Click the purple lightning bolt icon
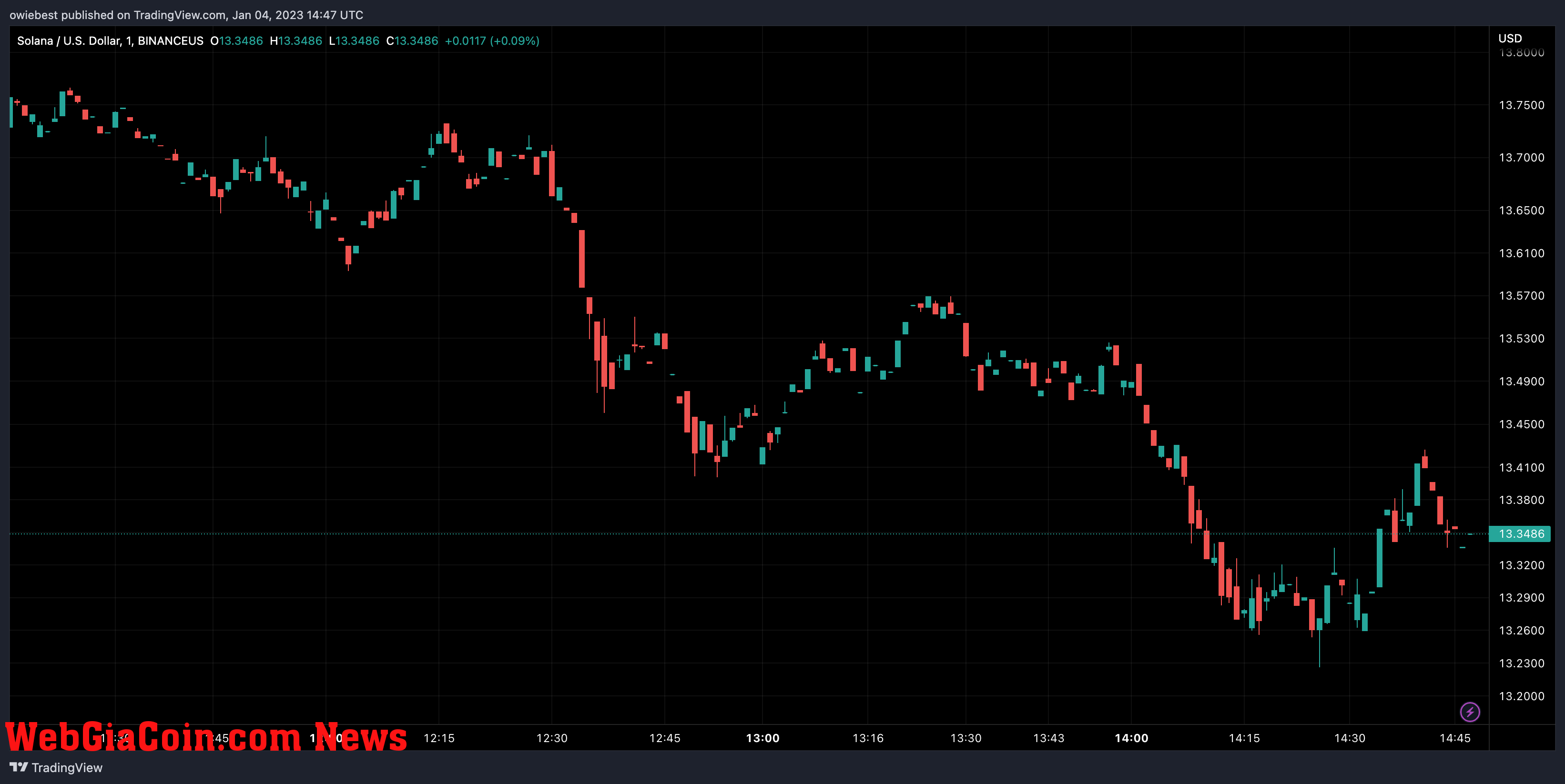This screenshot has height=784, width=1565. [x=1470, y=712]
